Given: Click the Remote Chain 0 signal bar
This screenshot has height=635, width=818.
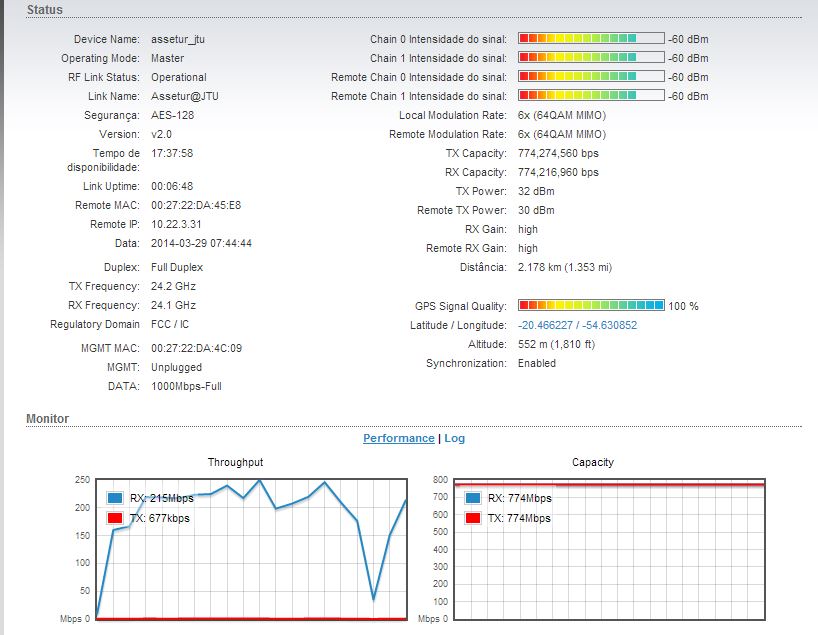Looking at the screenshot, I should 591,76.
